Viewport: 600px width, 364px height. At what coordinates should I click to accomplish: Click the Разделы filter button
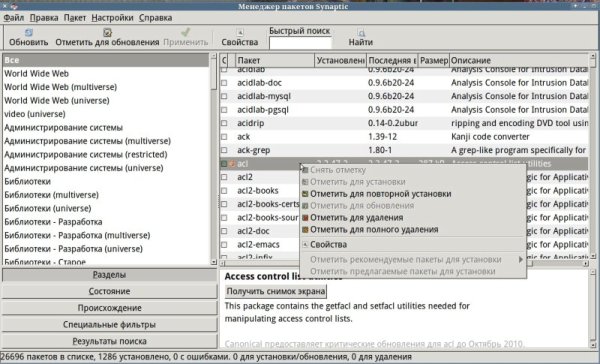tap(109, 275)
